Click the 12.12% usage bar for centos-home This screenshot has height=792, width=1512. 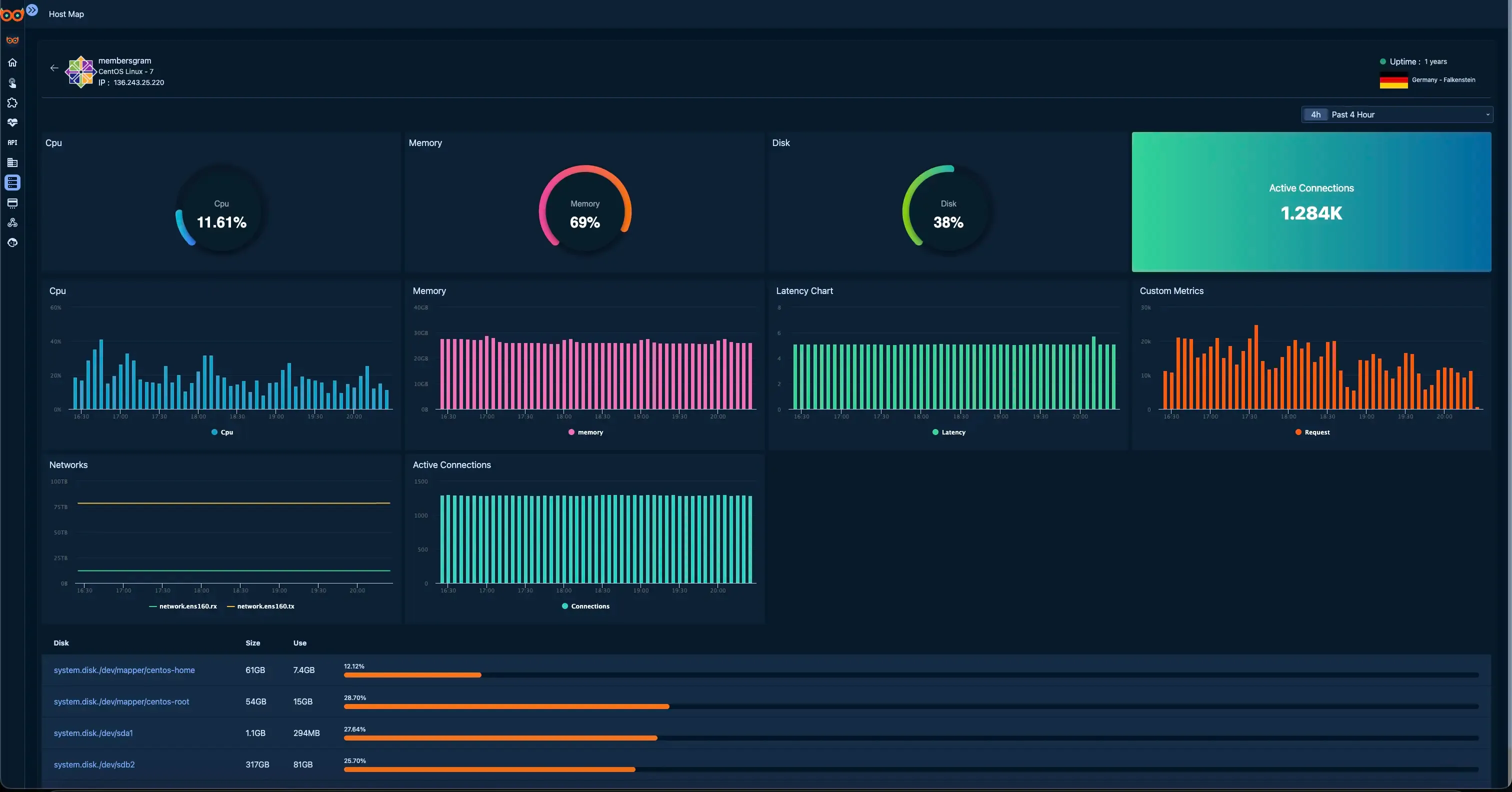pos(911,675)
